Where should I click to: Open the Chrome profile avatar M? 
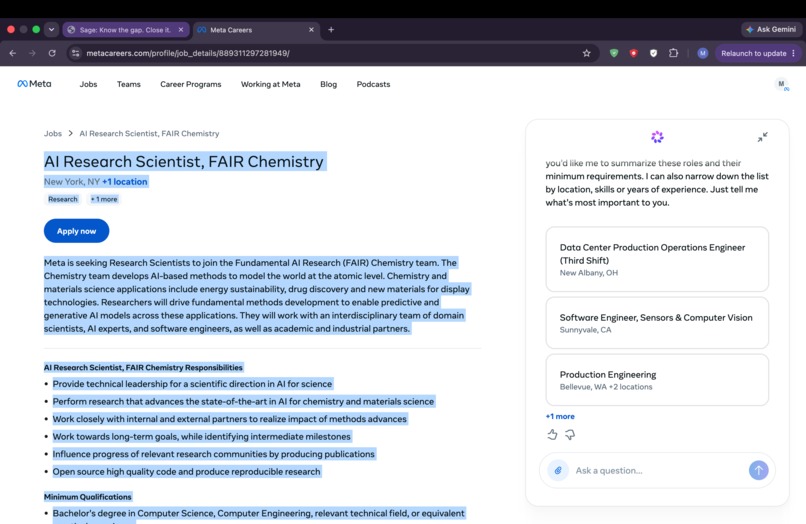[x=703, y=53]
